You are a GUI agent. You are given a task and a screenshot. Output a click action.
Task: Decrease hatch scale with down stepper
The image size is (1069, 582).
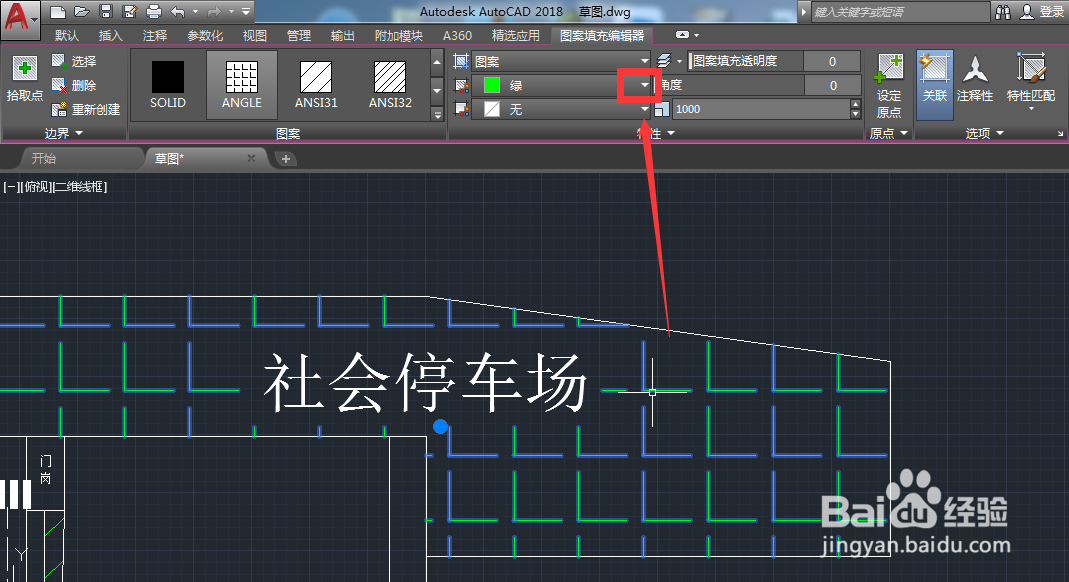pos(856,114)
